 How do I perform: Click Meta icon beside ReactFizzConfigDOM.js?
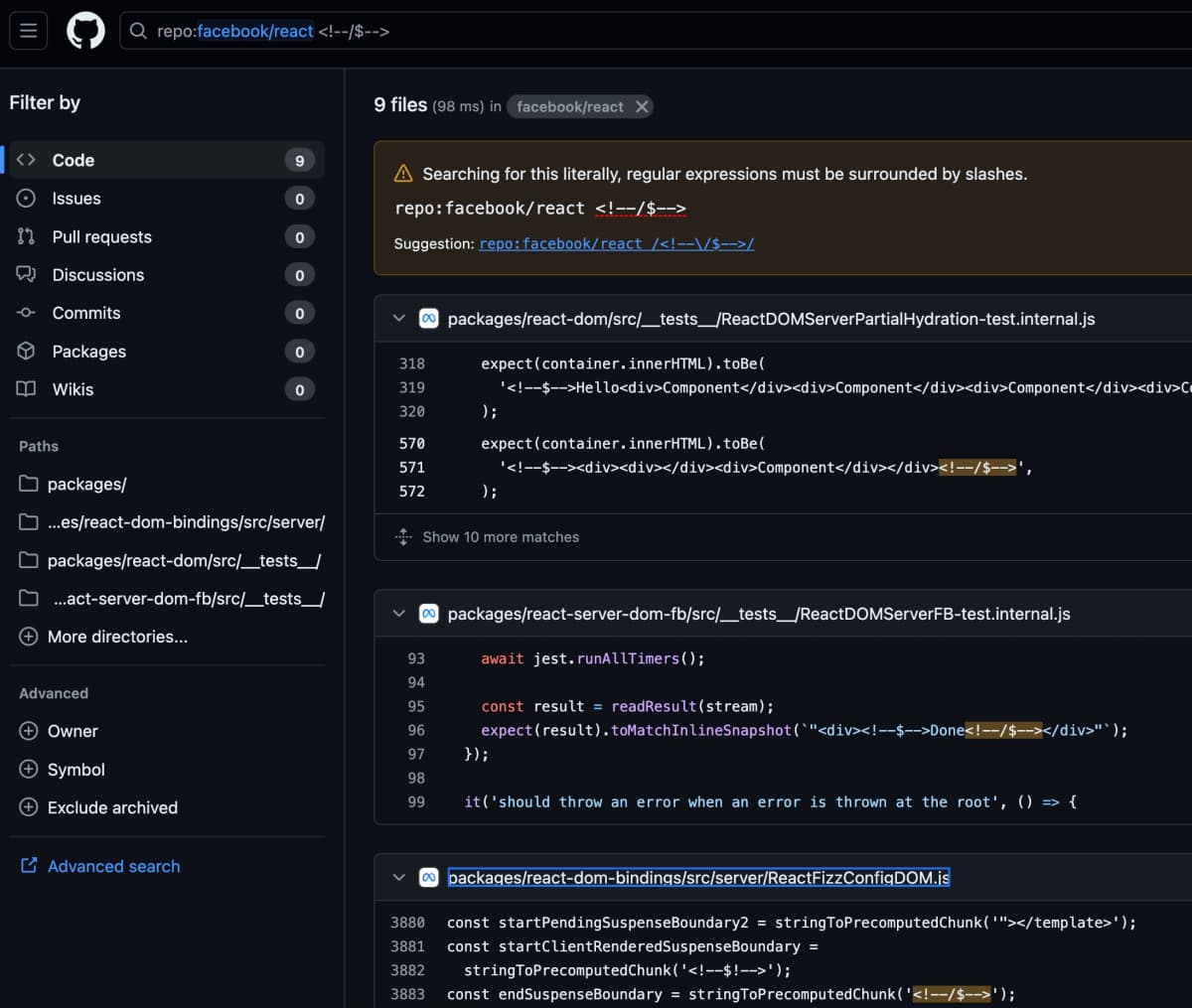point(429,878)
